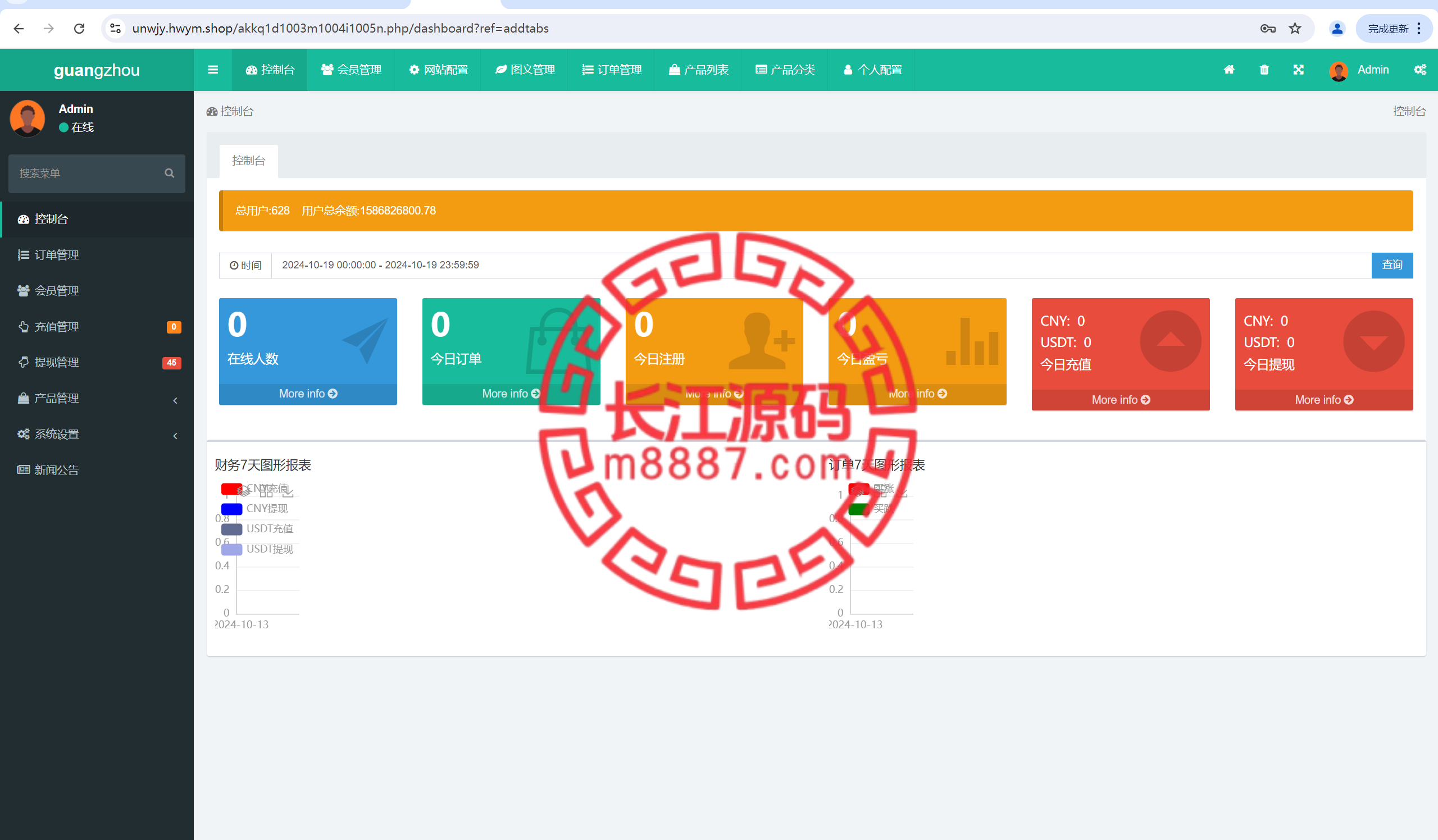
Task: Switch to the 控制台 content tab
Action: 249,161
